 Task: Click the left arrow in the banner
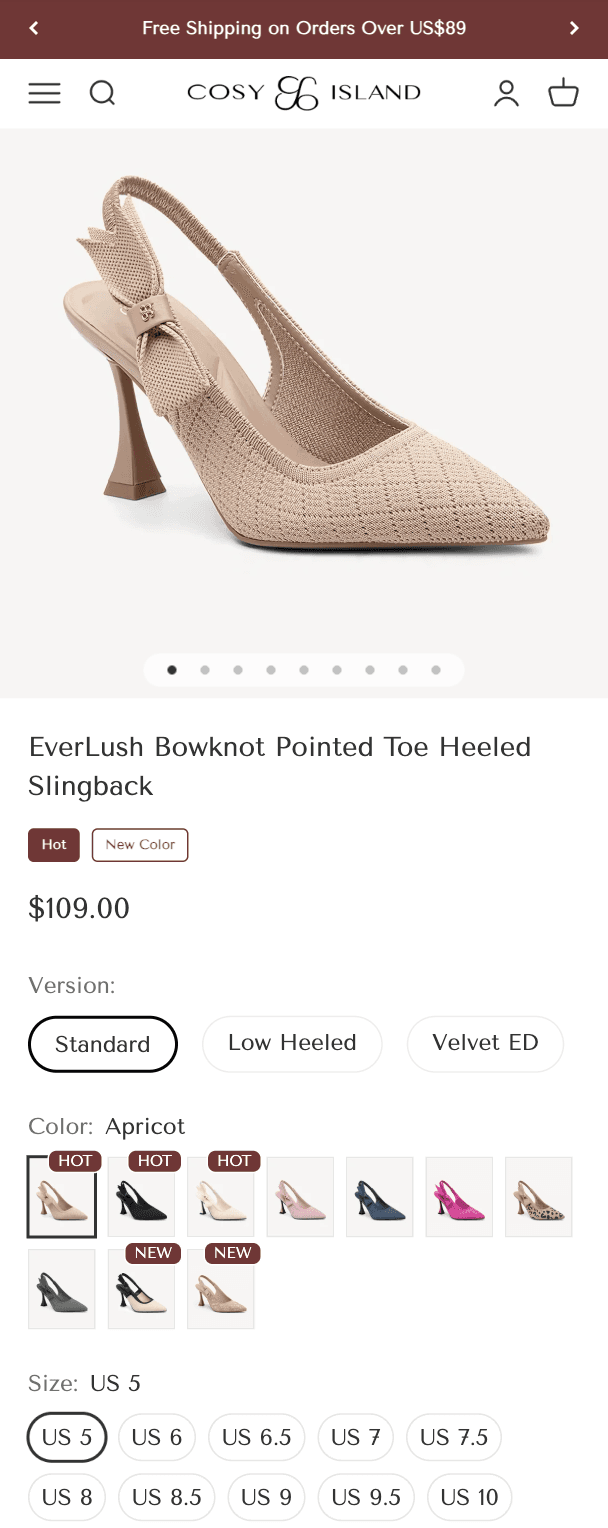pyautogui.click(x=33, y=28)
